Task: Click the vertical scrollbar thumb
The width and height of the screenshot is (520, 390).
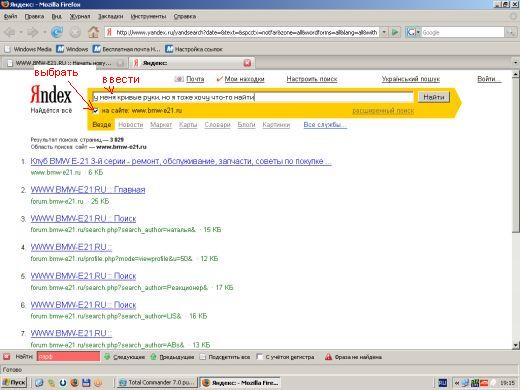Action: point(516,155)
